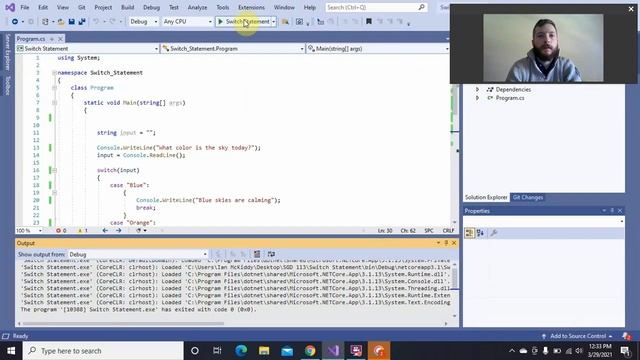Click the New Project toolbar icon
The height and width of the screenshot is (360, 640).
click(45, 22)
